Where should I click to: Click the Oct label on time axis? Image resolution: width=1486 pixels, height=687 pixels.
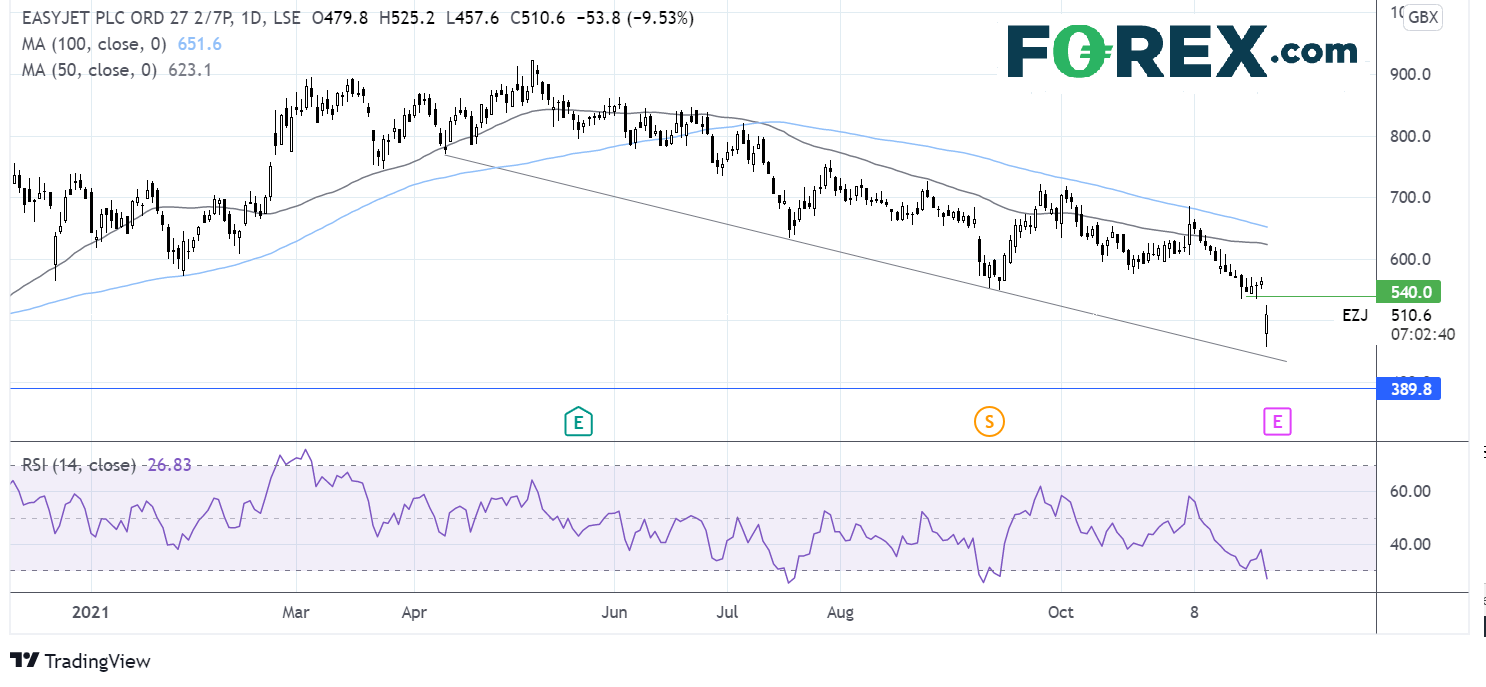tap(1059, 611)
